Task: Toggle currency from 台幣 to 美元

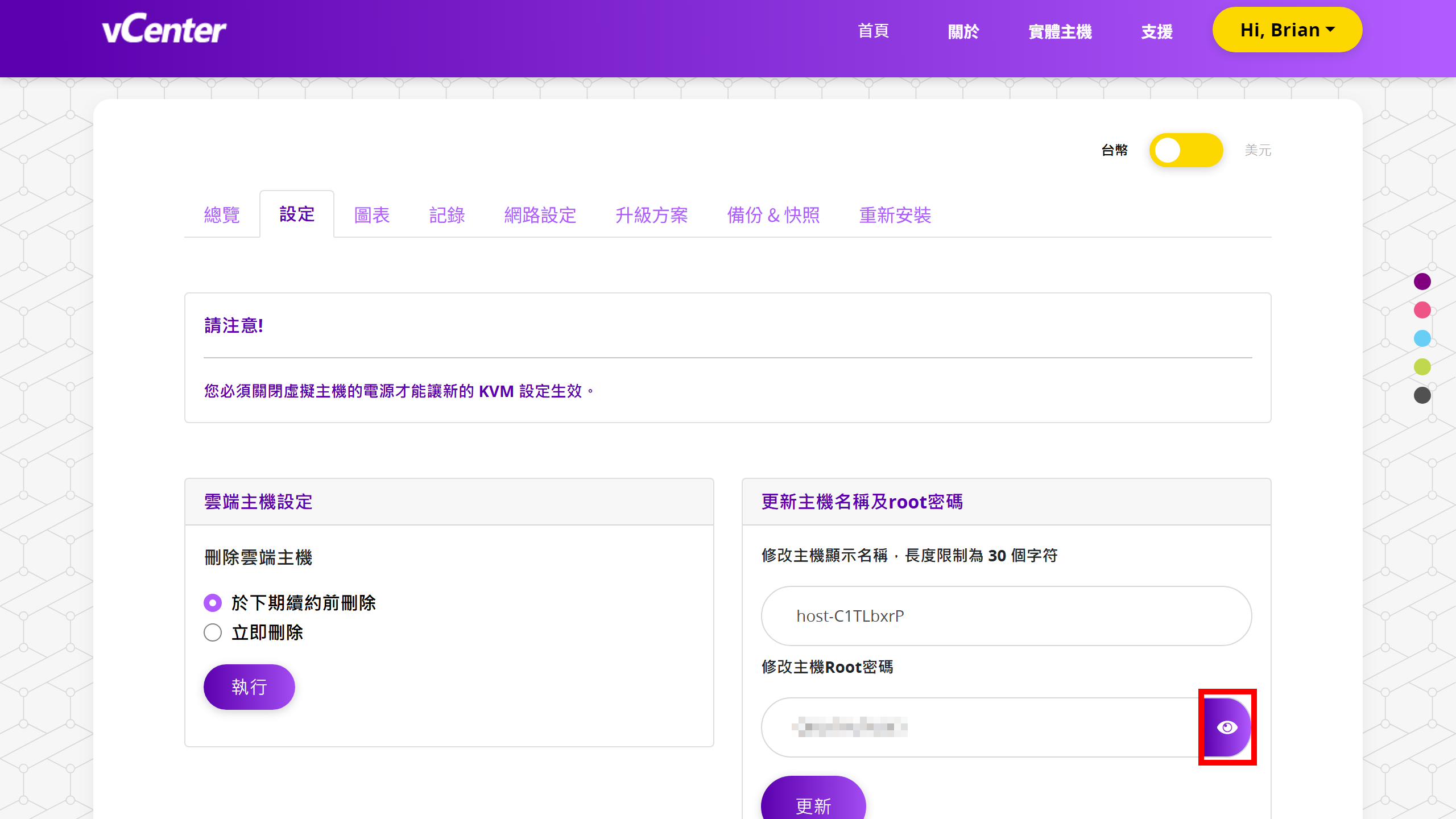Action: point(1186,150)
